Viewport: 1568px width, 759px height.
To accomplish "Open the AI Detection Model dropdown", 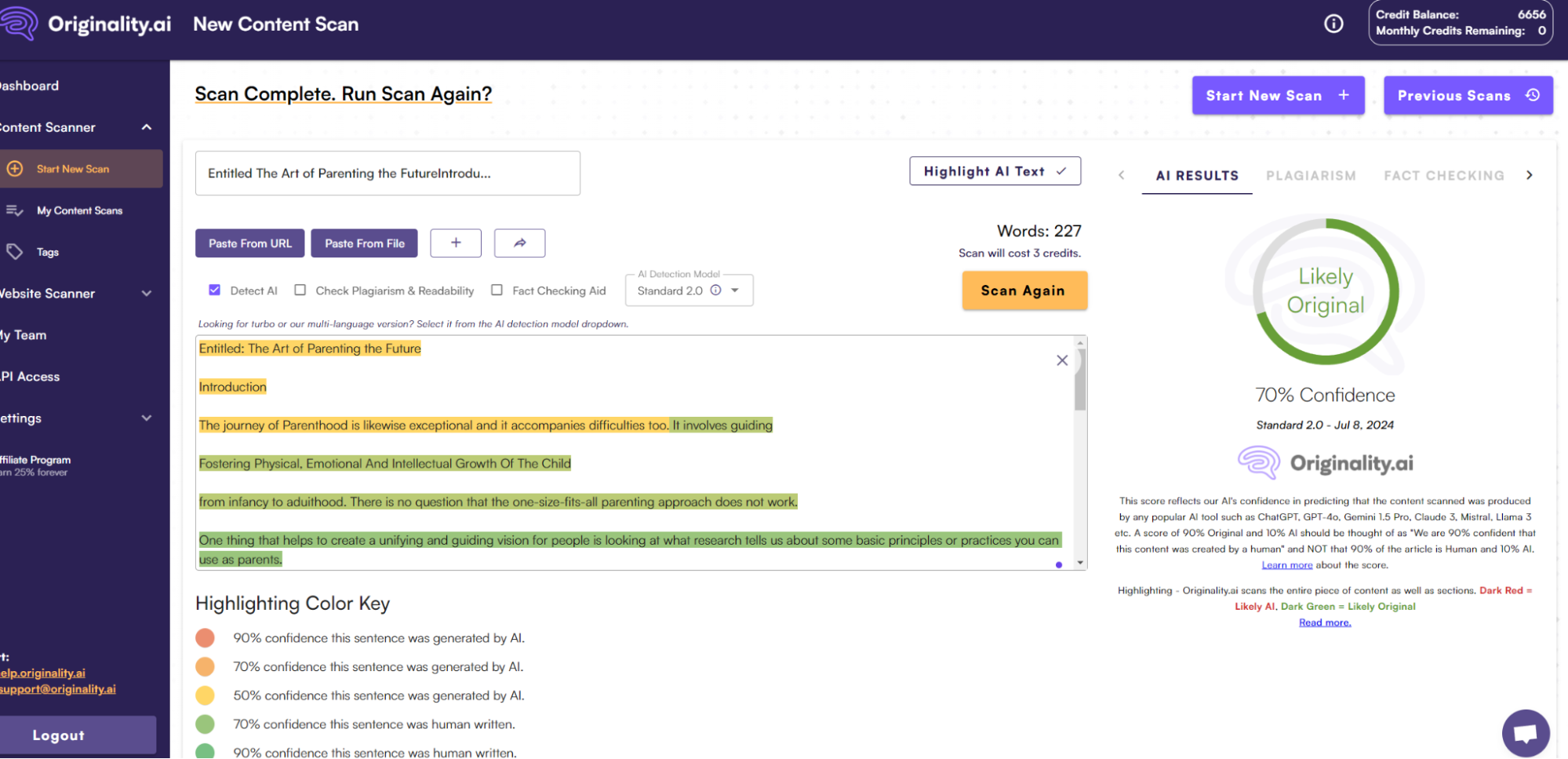I will click(735, 290).
